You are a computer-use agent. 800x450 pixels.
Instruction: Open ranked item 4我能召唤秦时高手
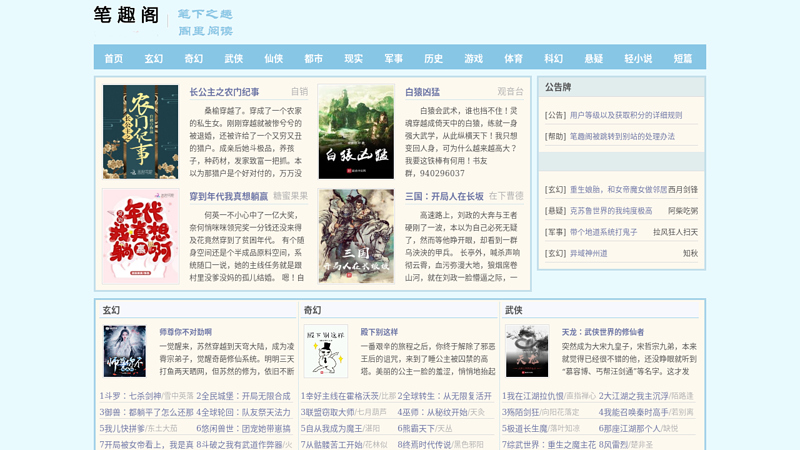(634, 412)
